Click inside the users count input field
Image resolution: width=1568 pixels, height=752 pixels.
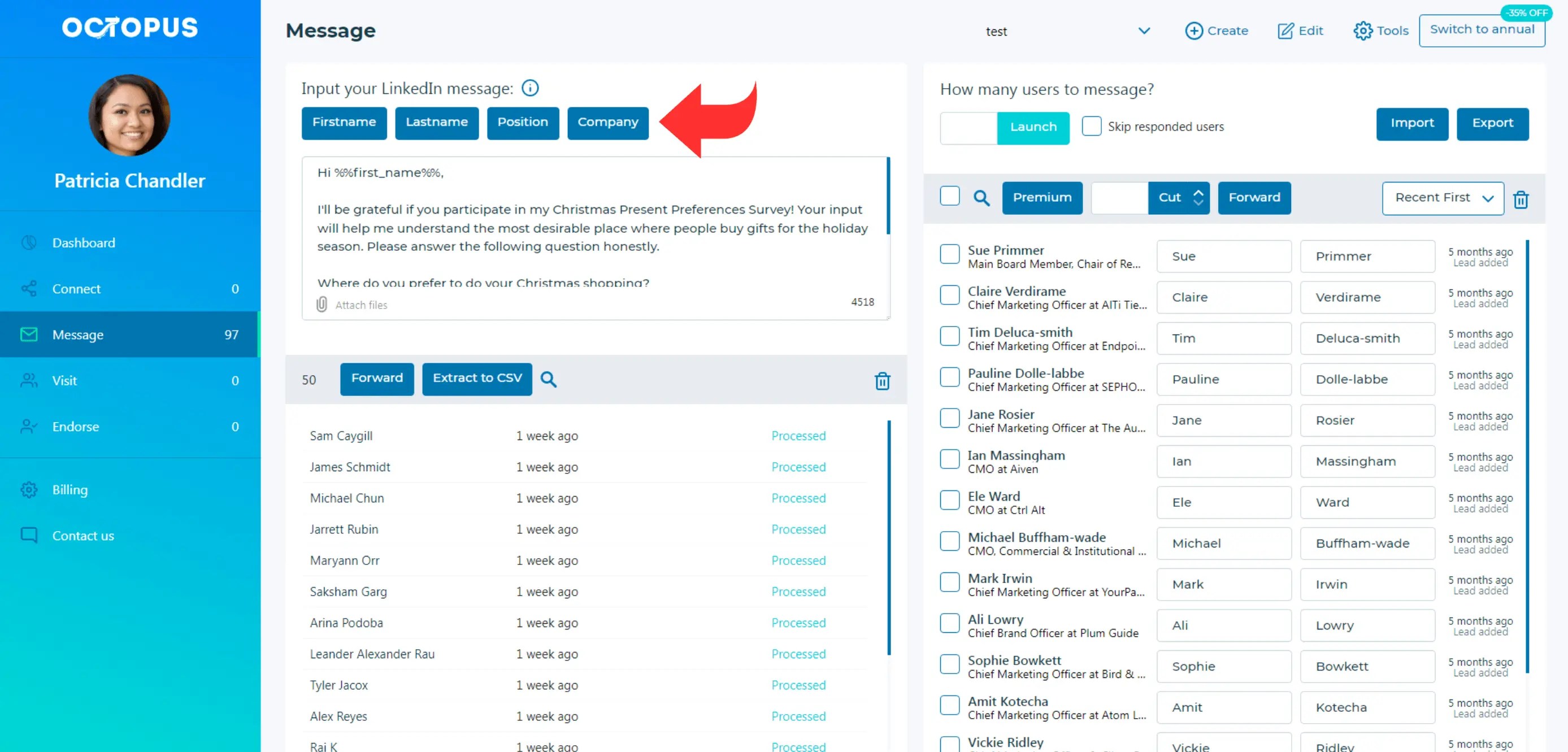(968, 128)
